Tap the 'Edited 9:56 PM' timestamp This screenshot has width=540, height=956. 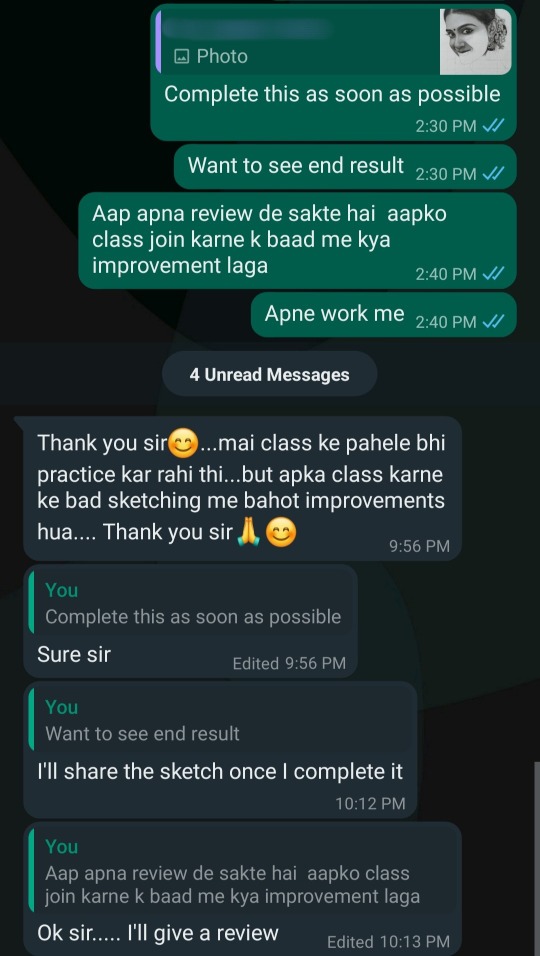coord(289,663)
